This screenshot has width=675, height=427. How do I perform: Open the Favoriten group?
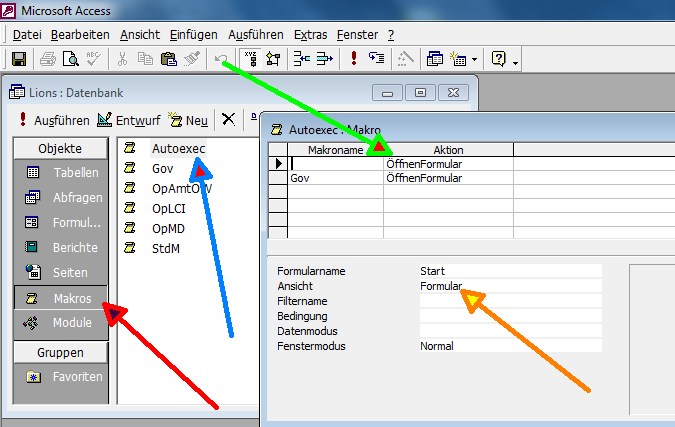click(61, 377)
